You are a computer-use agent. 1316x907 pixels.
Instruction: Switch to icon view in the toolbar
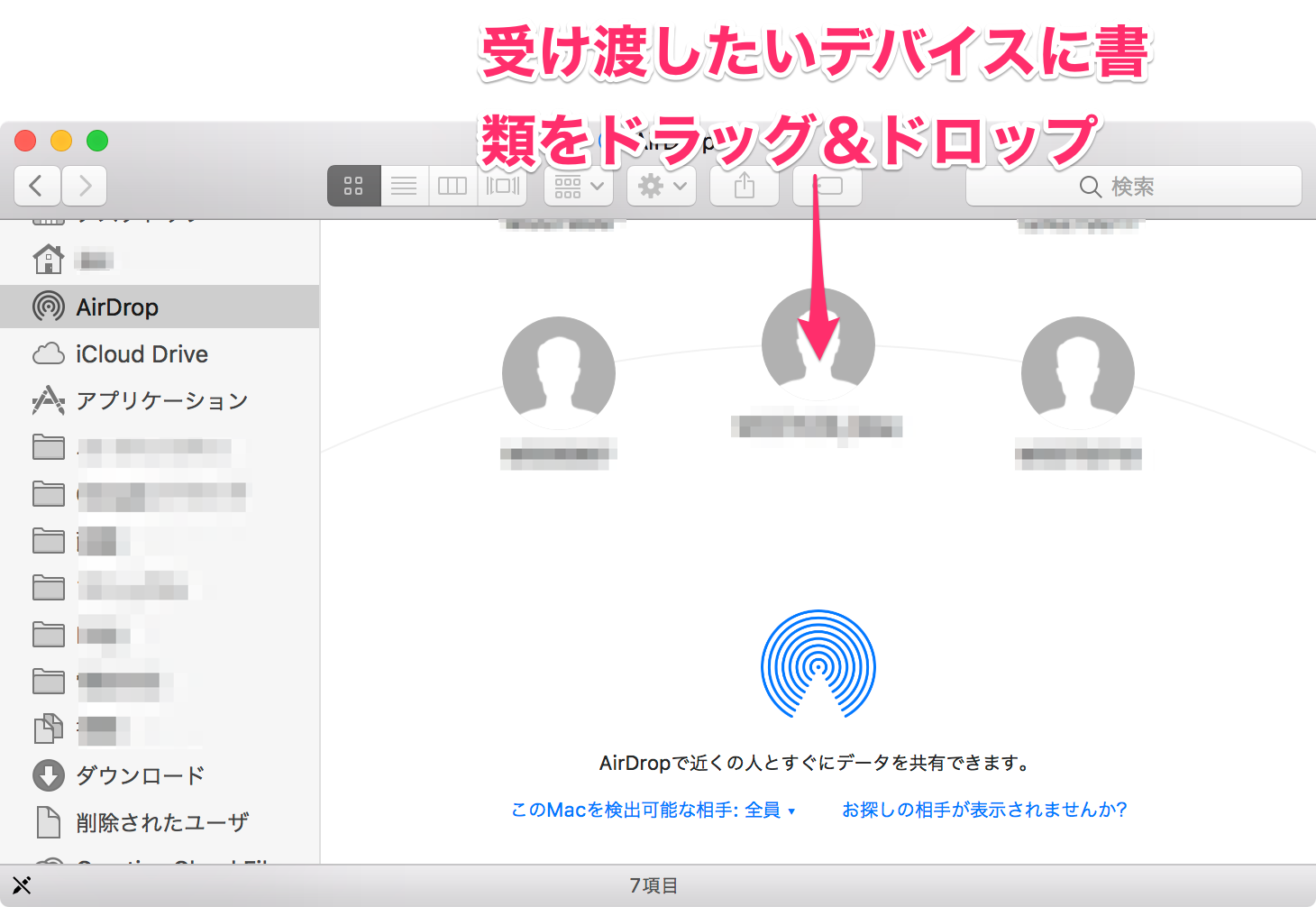(x=353, y=187)
